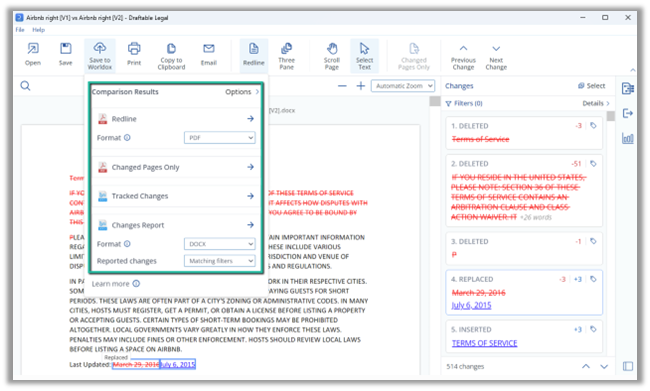Viewport: 650px width, 391px height.
Task: Click the 514 changes counter text
Action: click(x=465, y=367)
